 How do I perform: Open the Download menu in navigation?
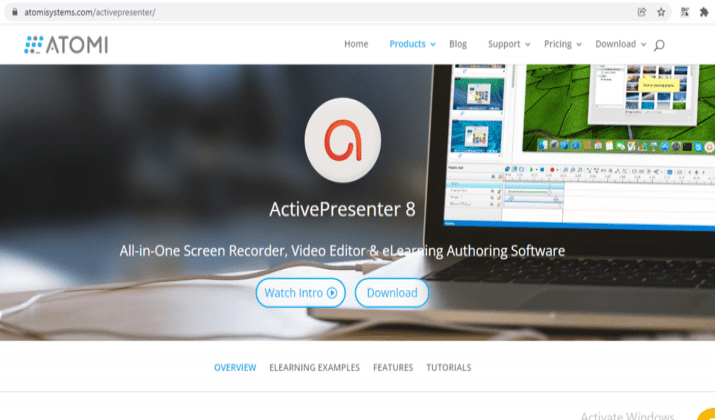click(x=615, y=44)
